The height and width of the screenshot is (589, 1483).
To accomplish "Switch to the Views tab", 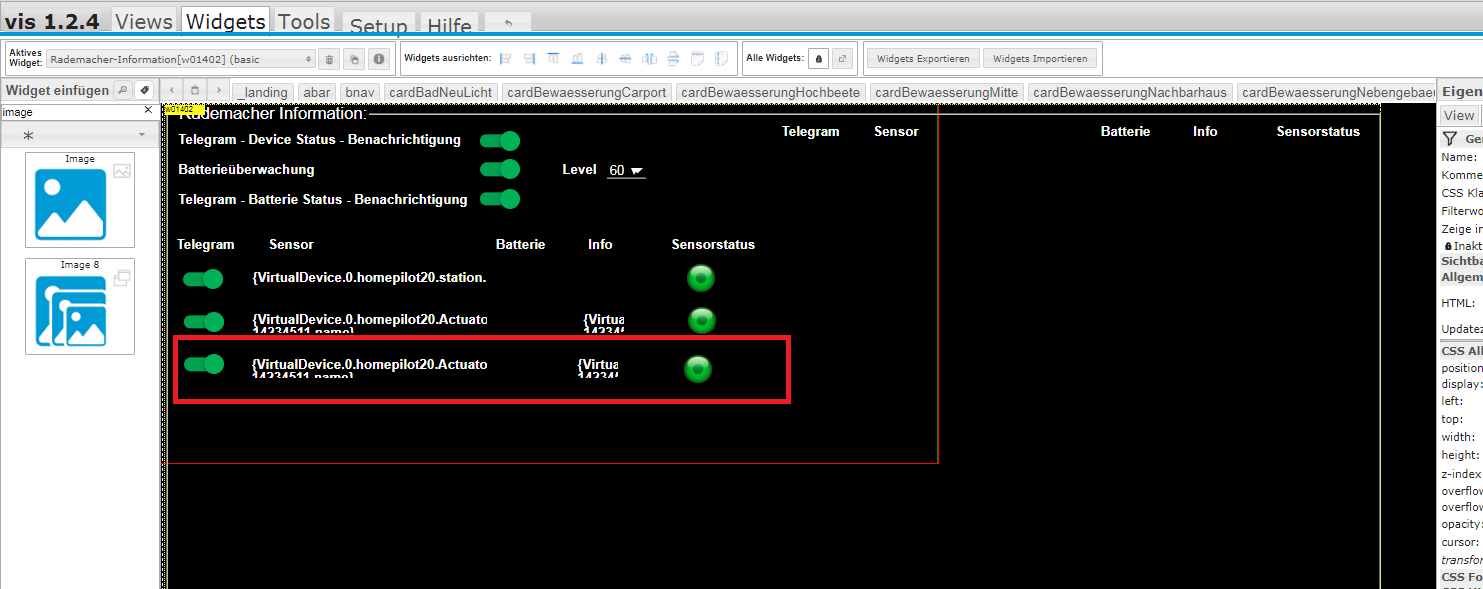I will click(144, 21).
